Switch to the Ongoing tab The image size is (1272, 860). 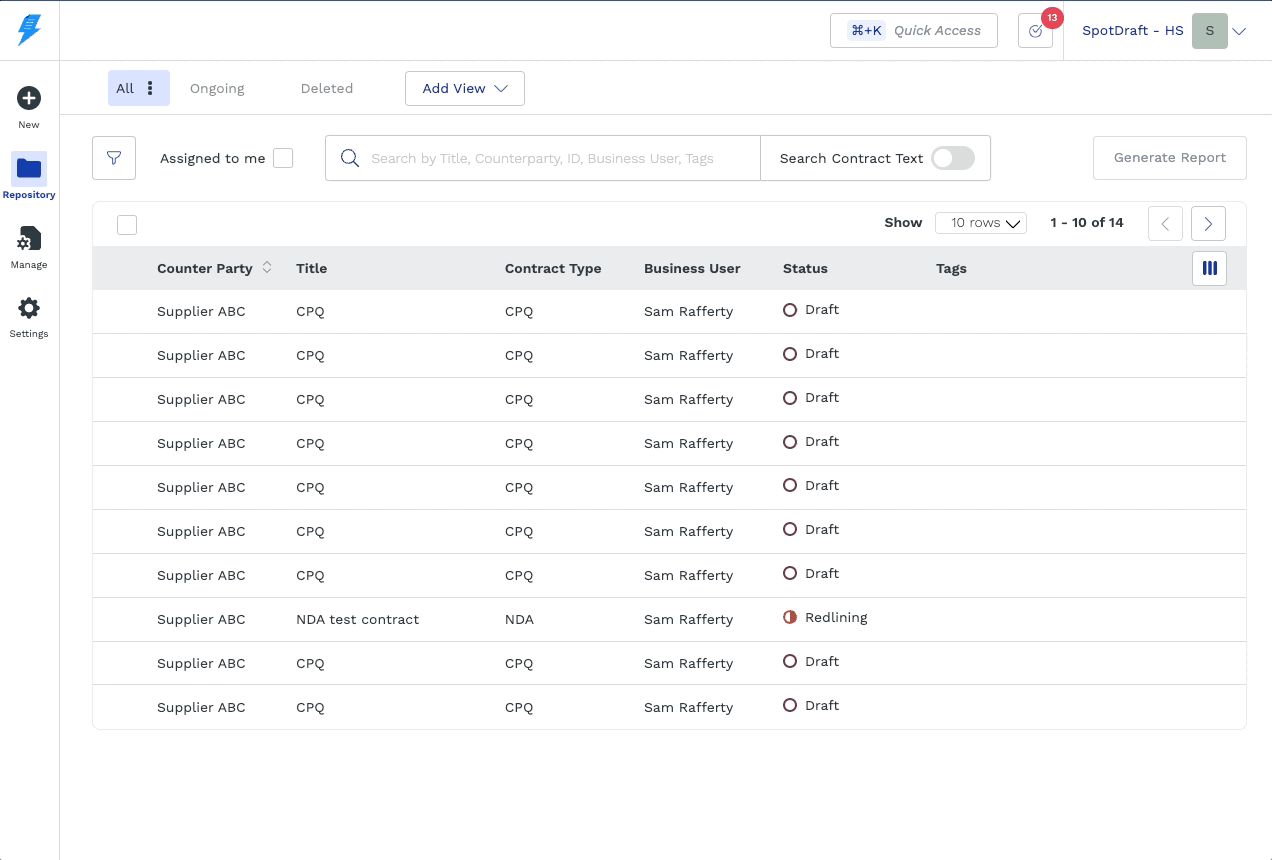point(217,88)
